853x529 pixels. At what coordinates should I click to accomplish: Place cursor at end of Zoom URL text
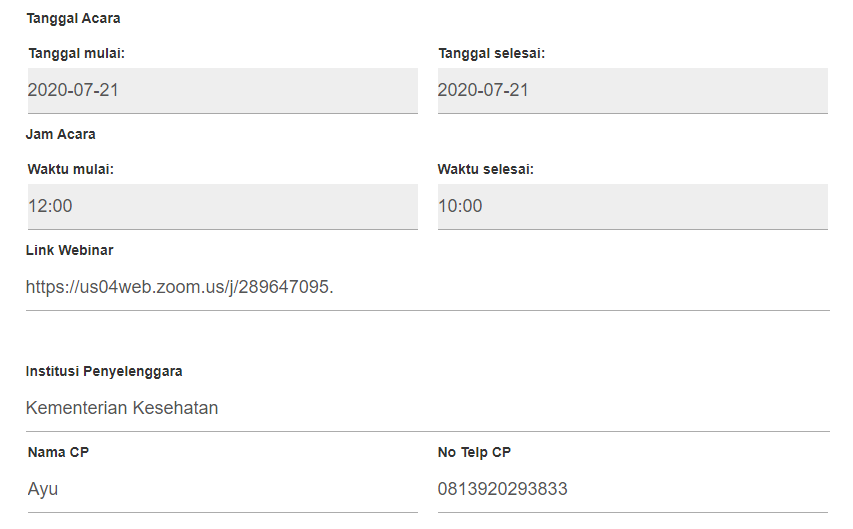tap(336, 288)
